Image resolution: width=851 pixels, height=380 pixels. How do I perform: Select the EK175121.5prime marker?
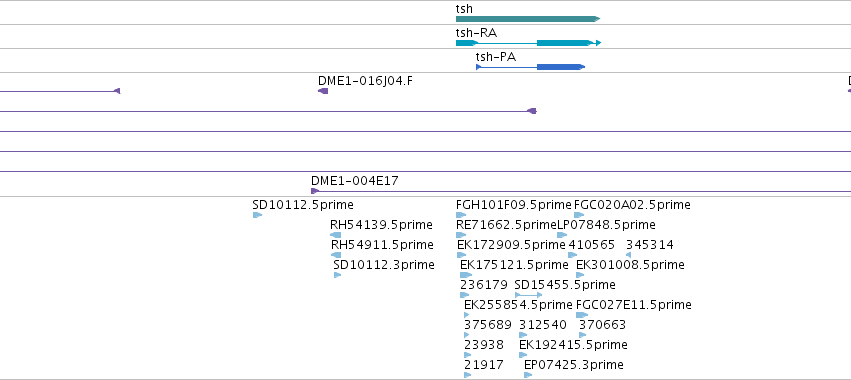466,275
